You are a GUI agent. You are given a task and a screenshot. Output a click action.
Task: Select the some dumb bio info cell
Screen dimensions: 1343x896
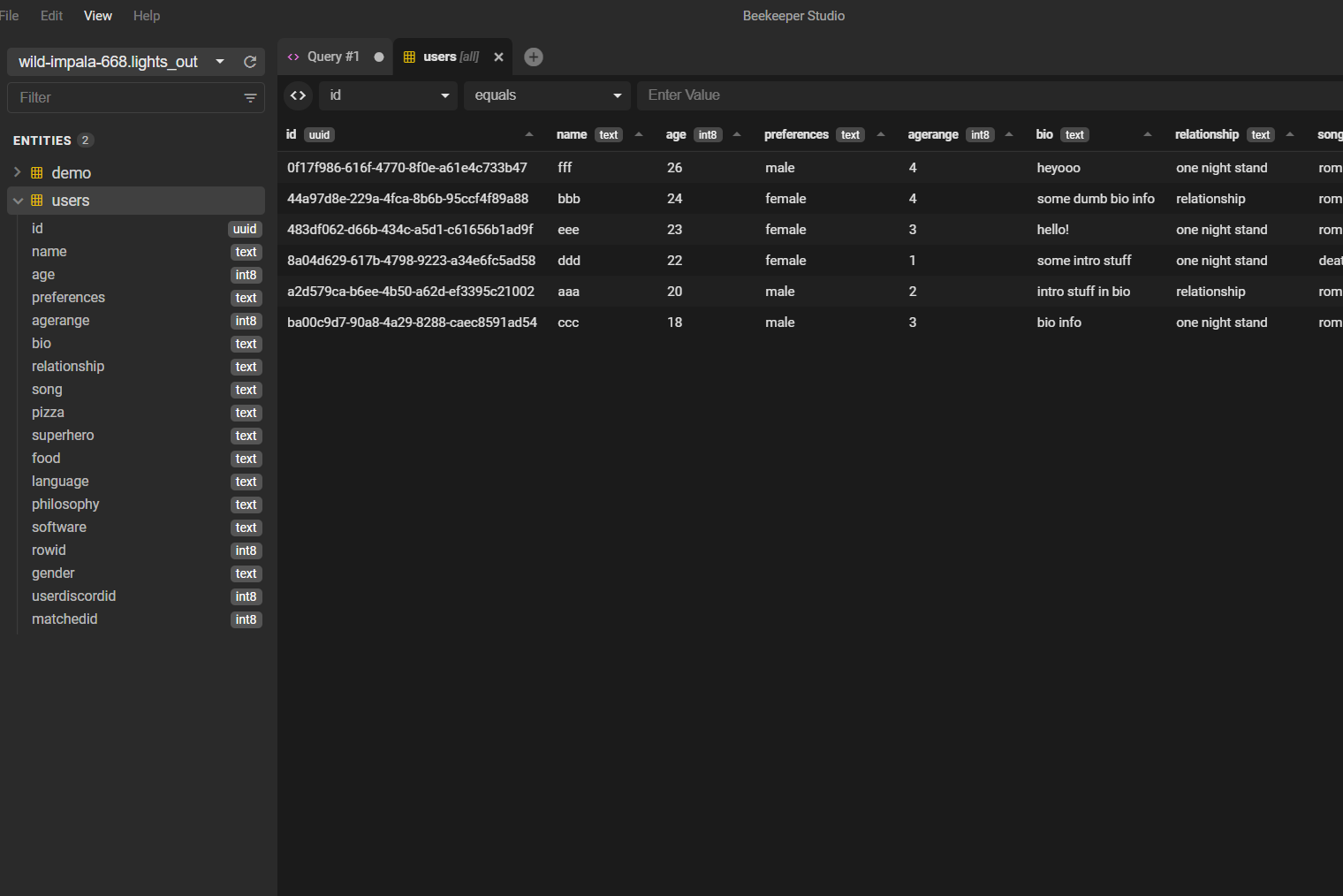coord(1096,199)
